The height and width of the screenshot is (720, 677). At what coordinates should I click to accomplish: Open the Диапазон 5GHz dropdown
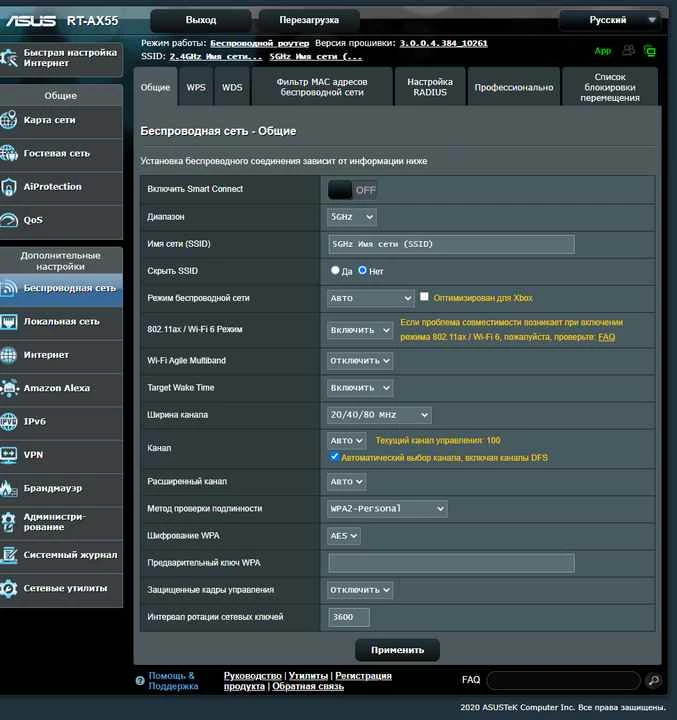click(x=352, y=217)
